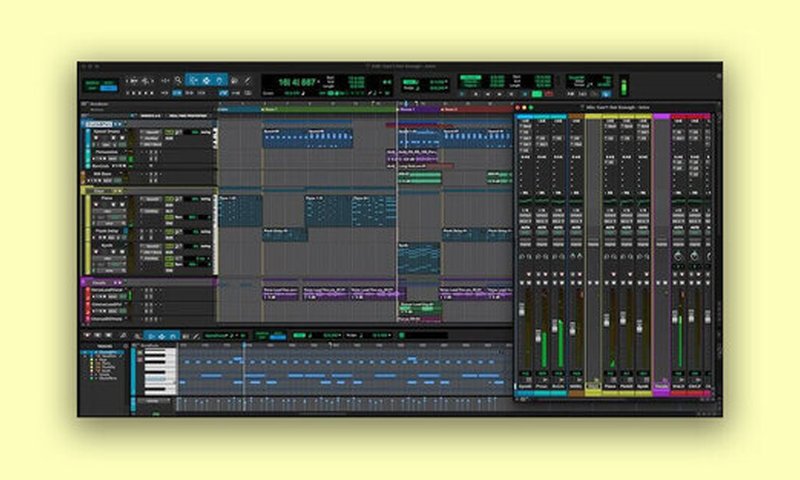Collapse the Vocals folder track
The height and width of the screenshot is (480, 800).
point(84,282)
